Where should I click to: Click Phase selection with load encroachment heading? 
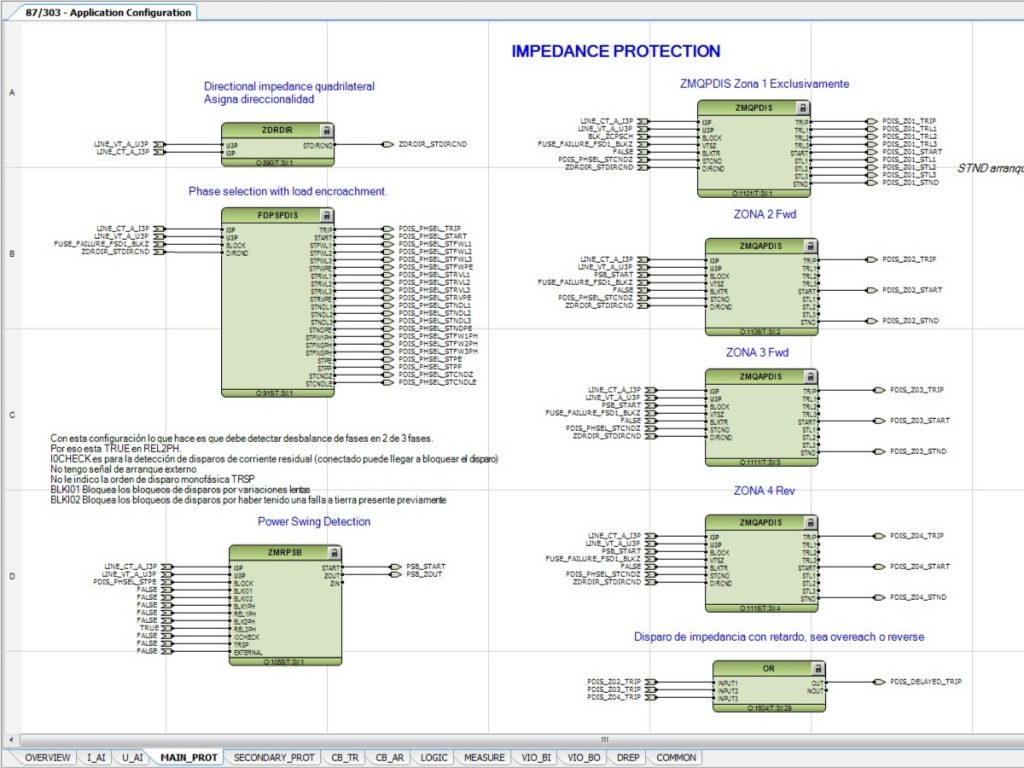pos(287,191)
